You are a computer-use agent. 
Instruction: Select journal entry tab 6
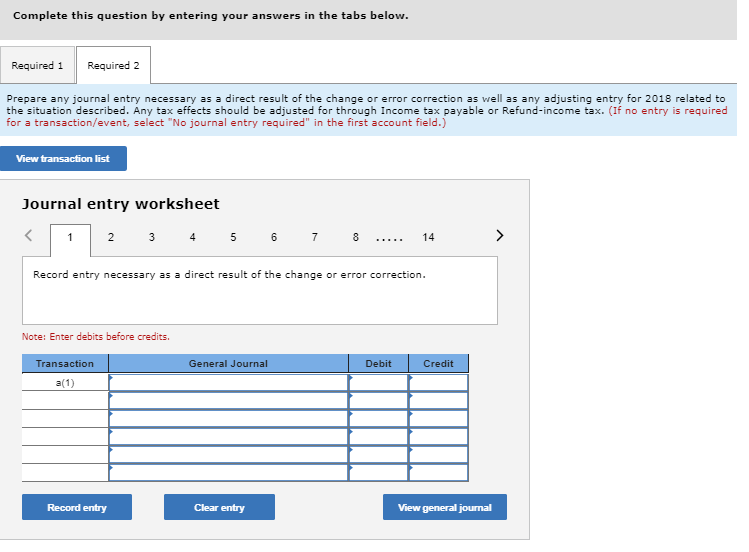click(274, 237)
